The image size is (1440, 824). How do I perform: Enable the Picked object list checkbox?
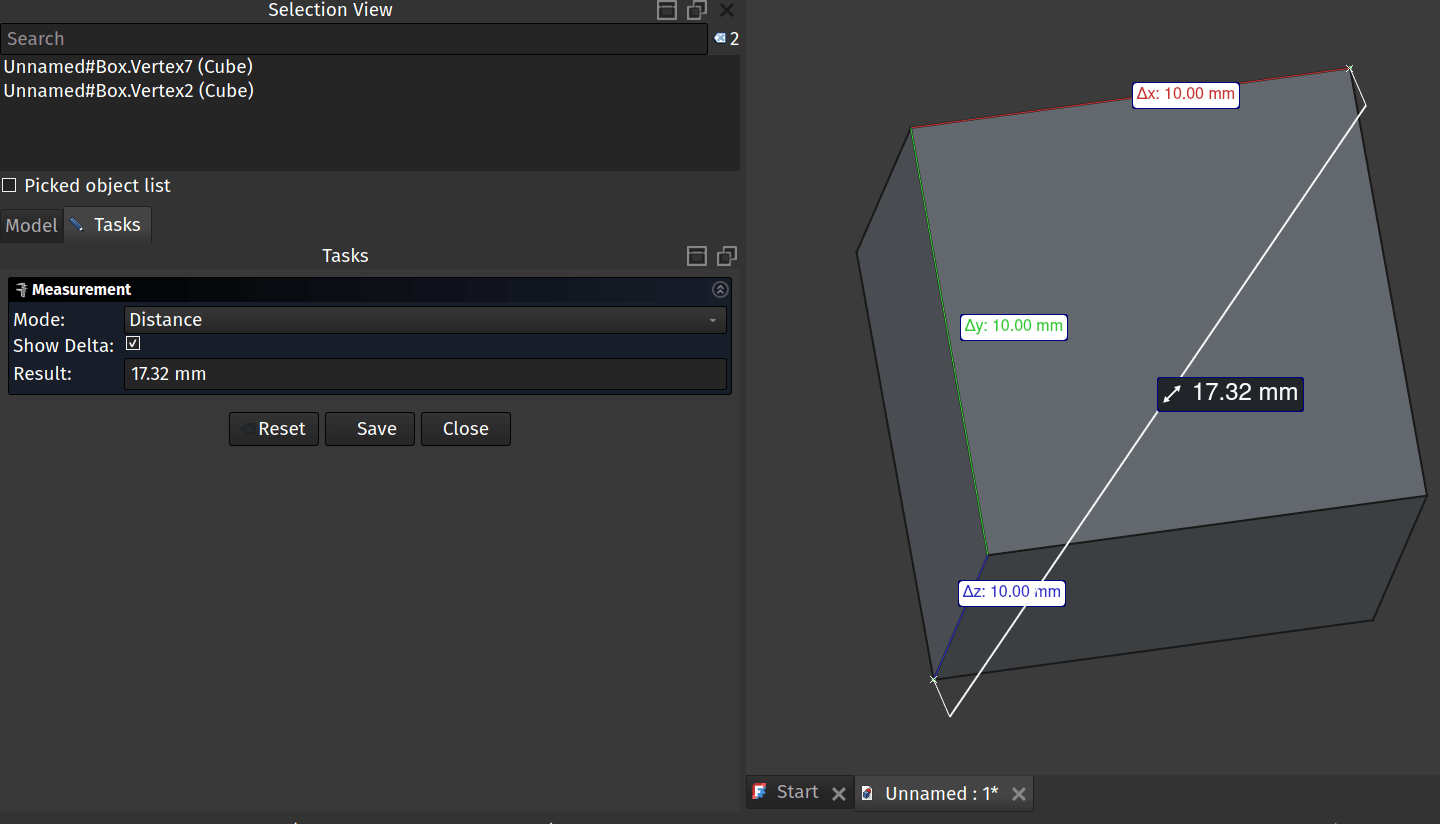click(x=9, y=185)
